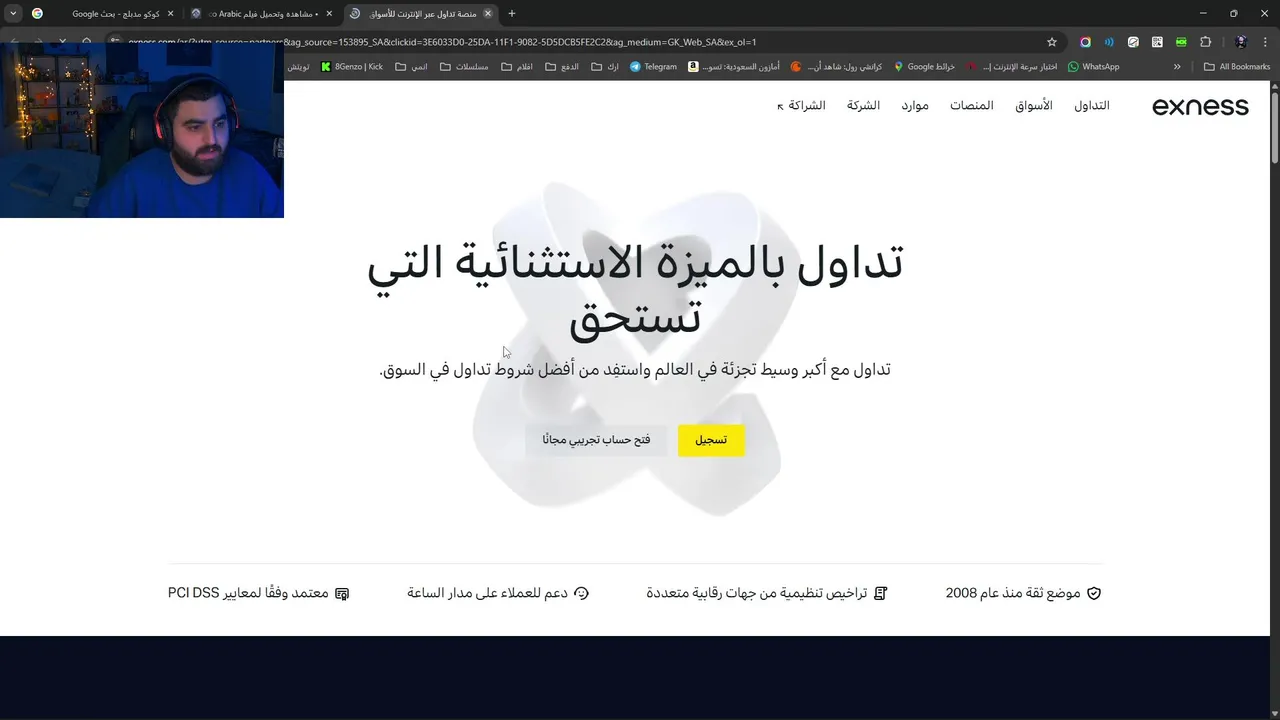Select the منصة تداول عبر الإنترنت tab
The width and height of the screenshot is (1280, 720).
pyautogui.click(x=420, y=14)
